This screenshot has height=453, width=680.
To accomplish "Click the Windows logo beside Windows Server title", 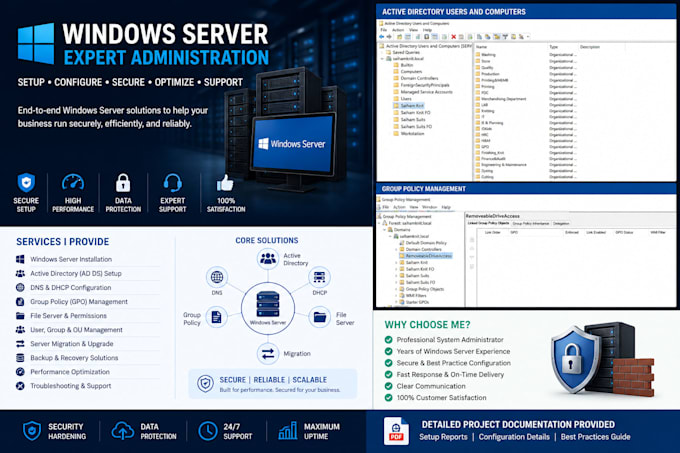I will click(x=36, y=43).
